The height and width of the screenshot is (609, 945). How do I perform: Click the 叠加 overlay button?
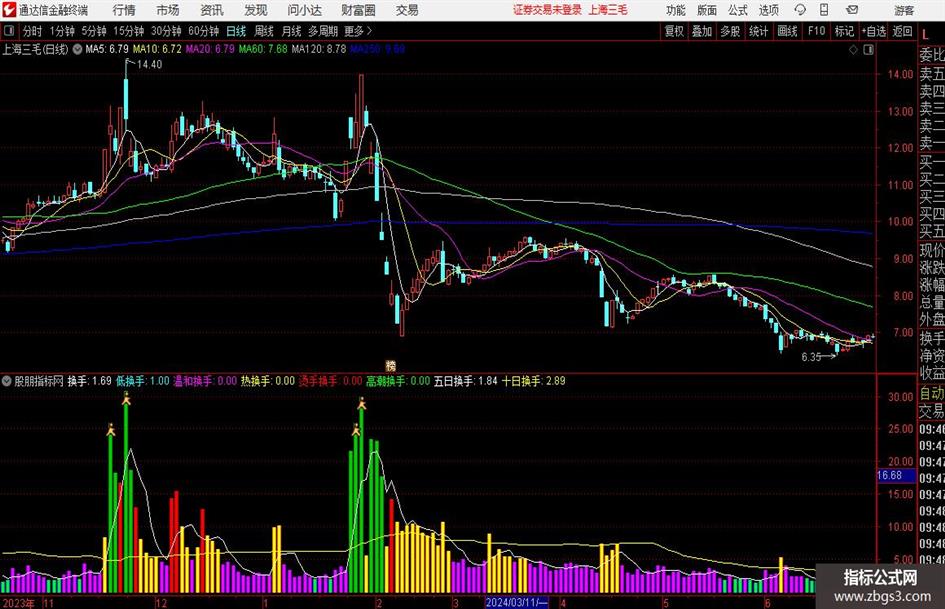pyautogui.click(x=702, y=31)
